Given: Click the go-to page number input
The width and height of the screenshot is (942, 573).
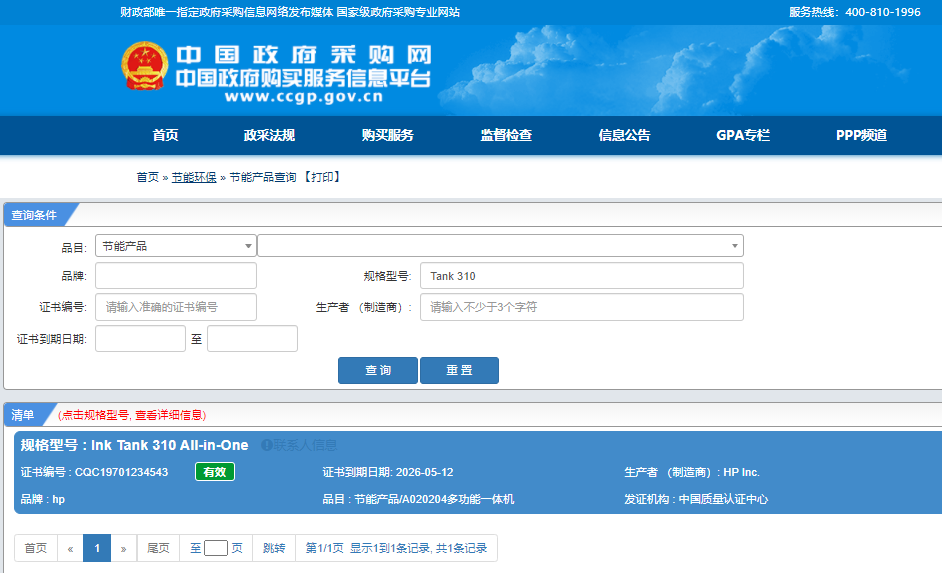Looking at the screenshot, I should tap(216, 548).
